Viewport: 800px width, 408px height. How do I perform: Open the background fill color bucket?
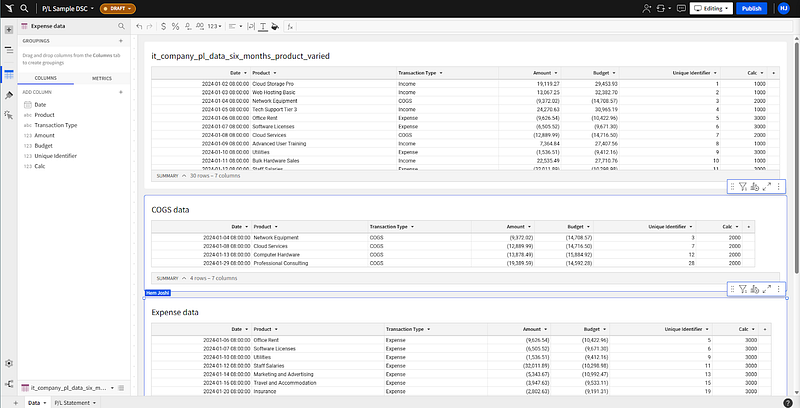[x=276, y=27]
